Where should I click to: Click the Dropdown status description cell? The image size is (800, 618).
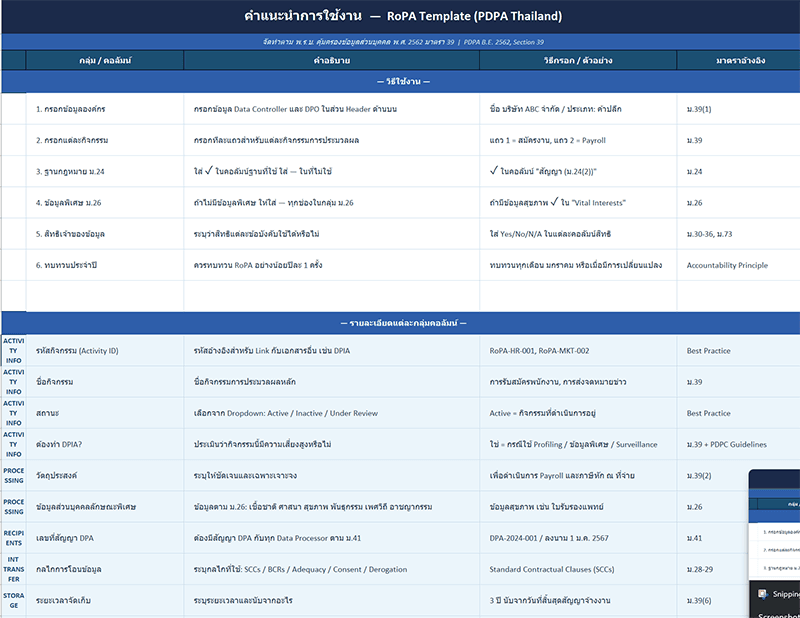click(x=332, y=413)
